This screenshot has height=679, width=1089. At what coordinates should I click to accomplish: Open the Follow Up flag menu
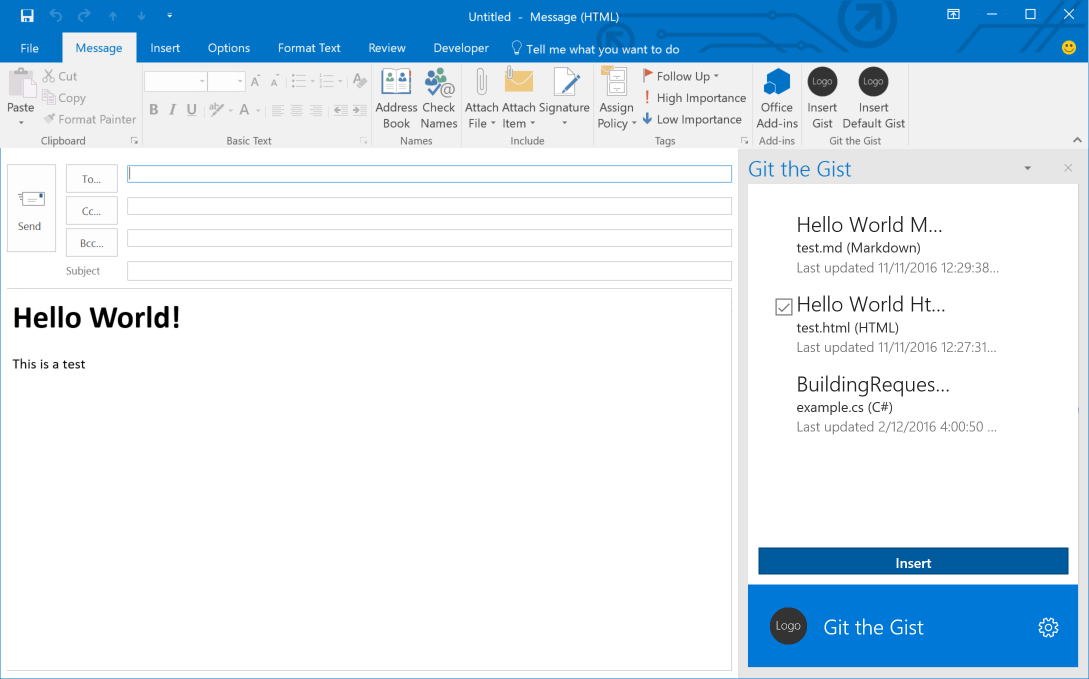pos(681,76)
